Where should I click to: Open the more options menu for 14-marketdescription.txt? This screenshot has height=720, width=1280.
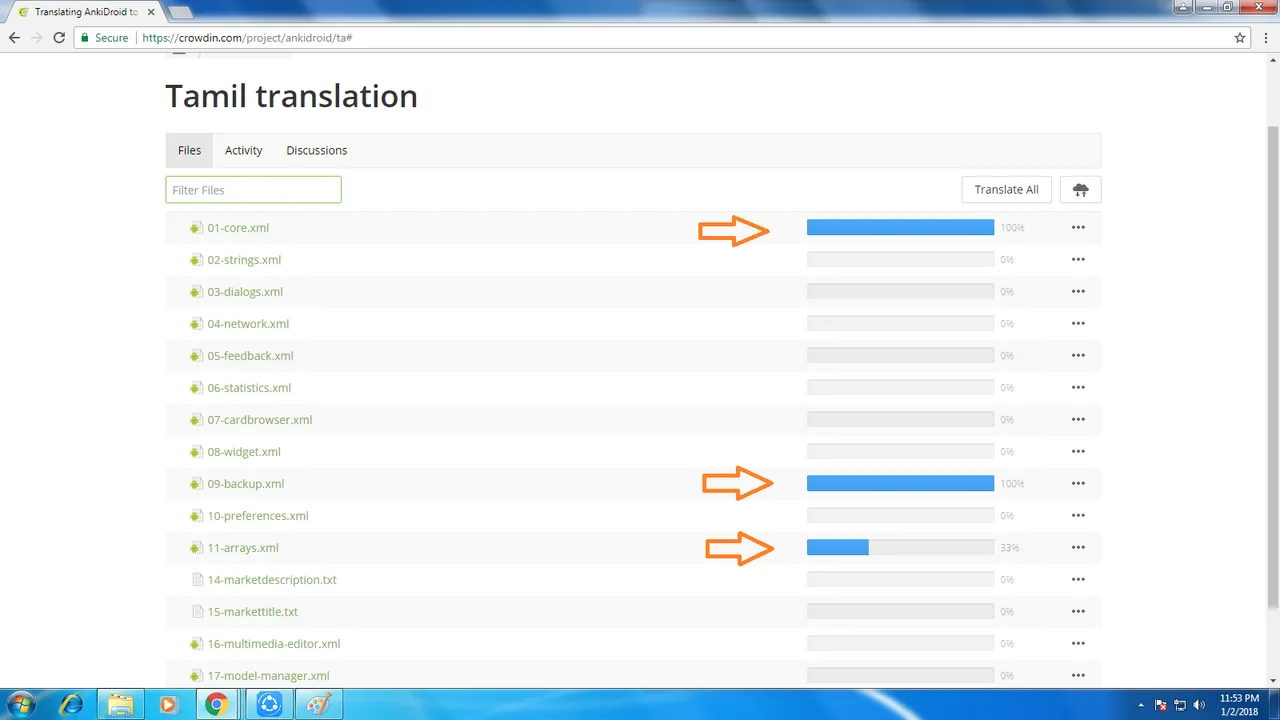click(x=1078, y=580)
